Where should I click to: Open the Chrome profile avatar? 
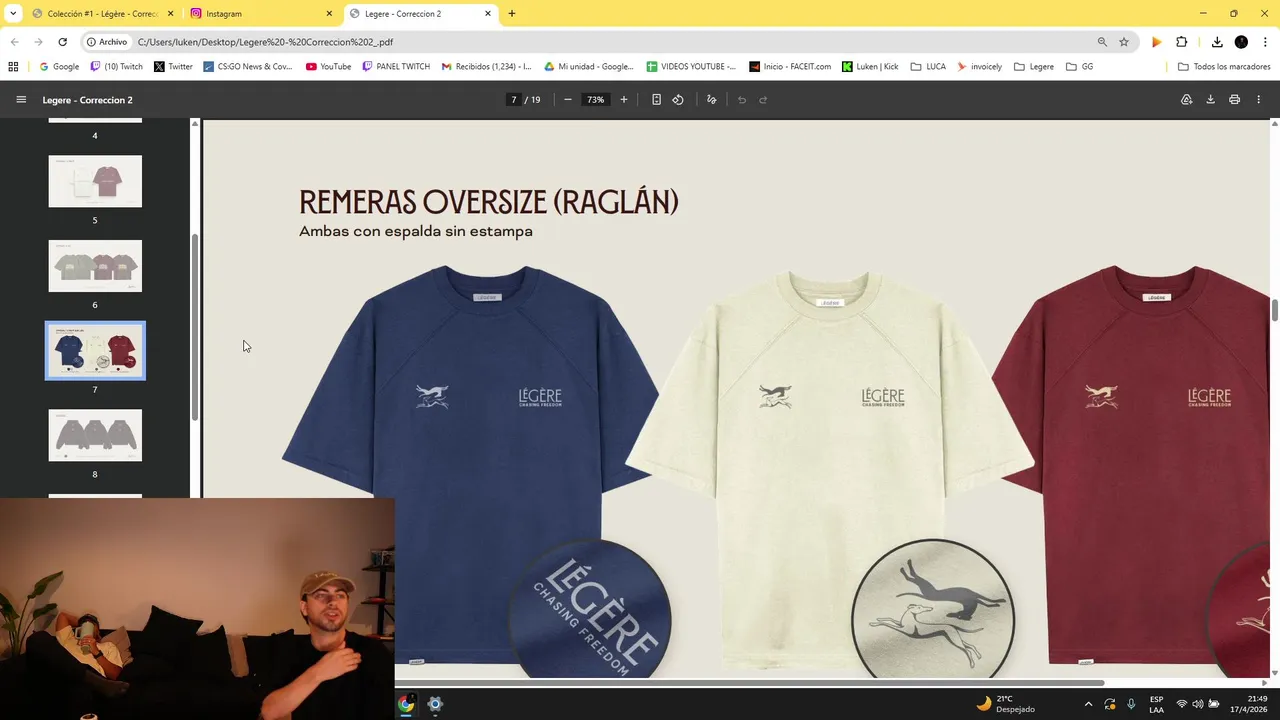[x=1241, y=42]
